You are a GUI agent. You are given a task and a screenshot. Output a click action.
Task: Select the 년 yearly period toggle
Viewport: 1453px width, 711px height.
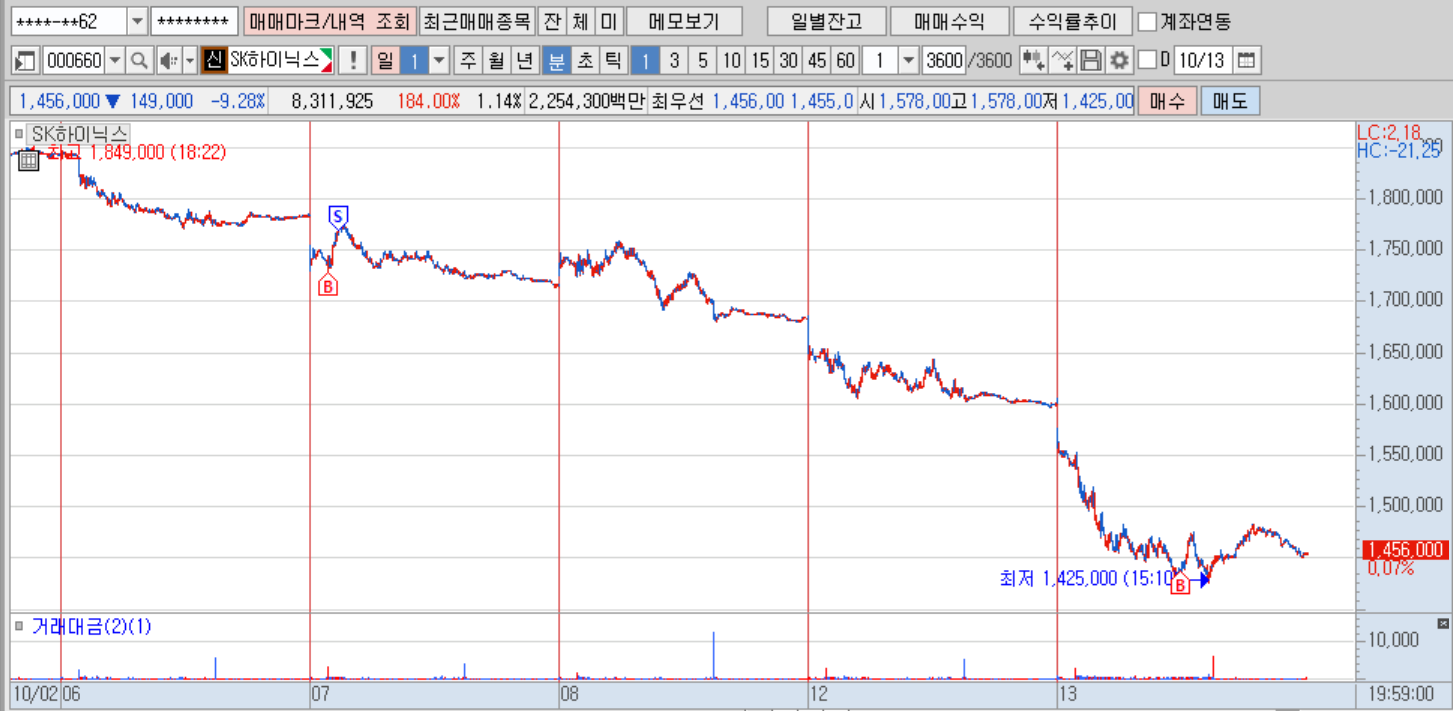(x=524, y=60)
